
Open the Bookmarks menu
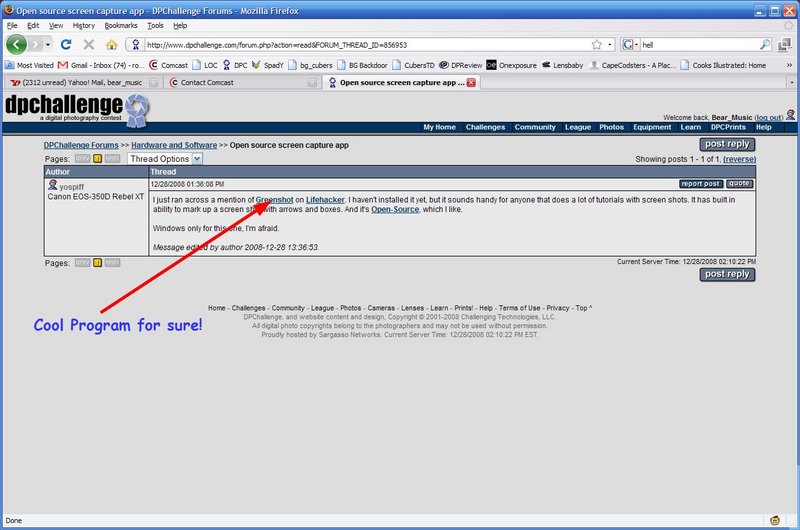[121, 25]
